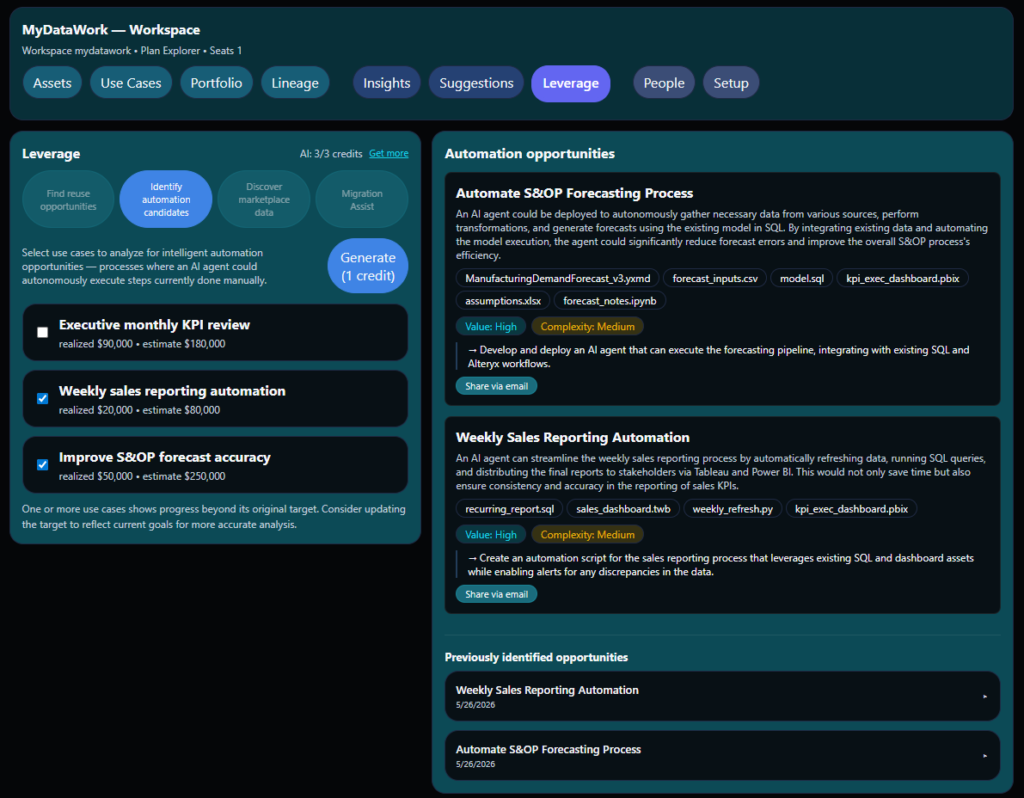Click the assumptions.xlsx asset chip

coord(503,300)
